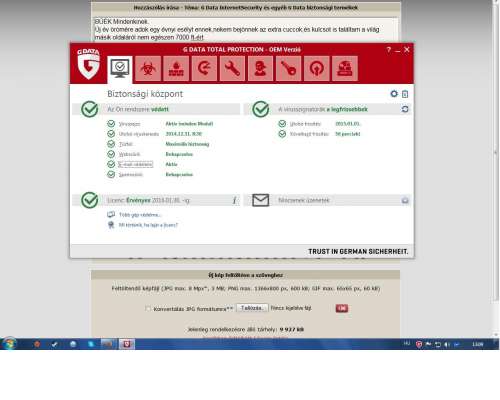Open G Data settings gear icon
500x400 pixels.
(x=394, y=94)
